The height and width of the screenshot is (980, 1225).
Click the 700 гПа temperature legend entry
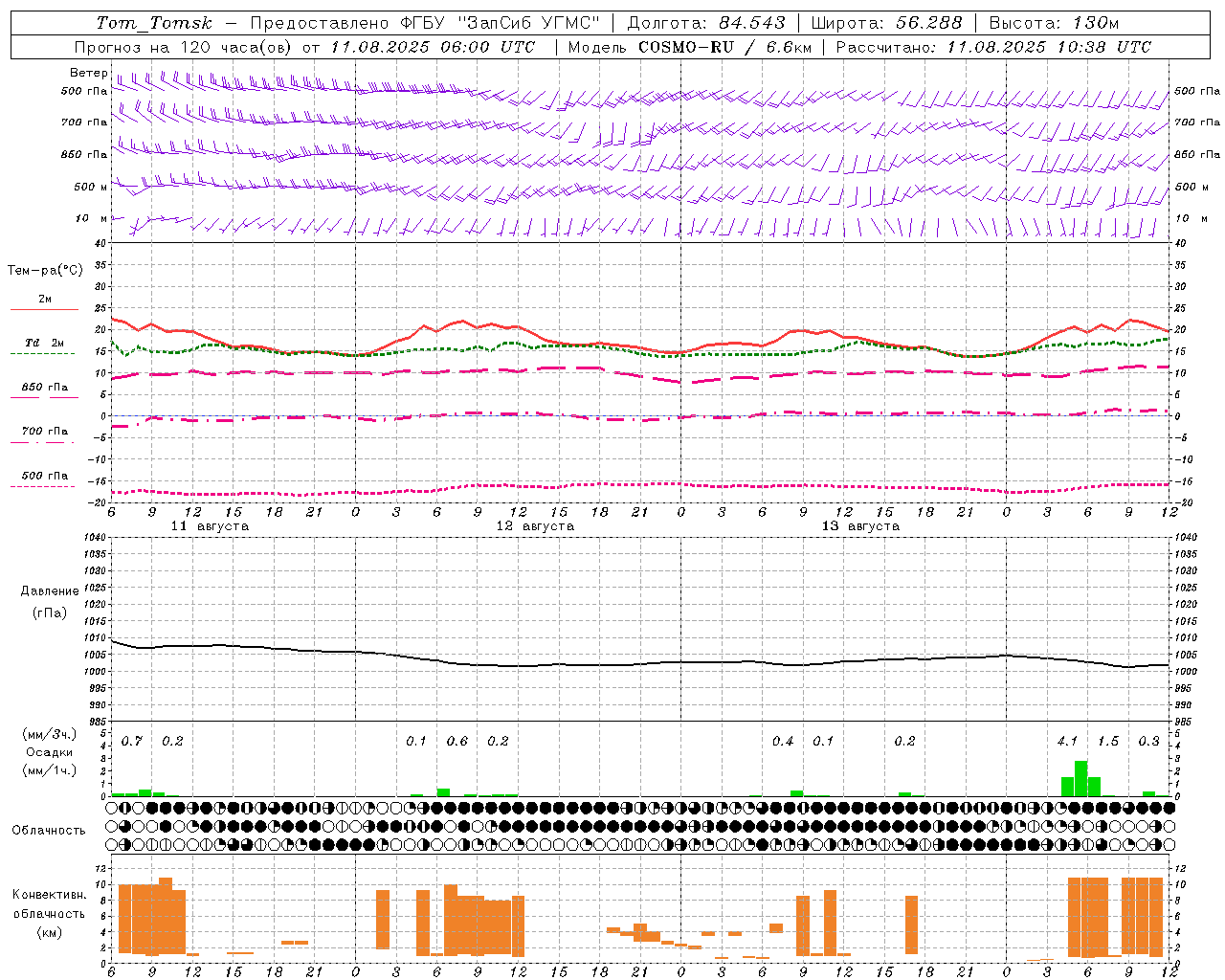pos(44,432)
